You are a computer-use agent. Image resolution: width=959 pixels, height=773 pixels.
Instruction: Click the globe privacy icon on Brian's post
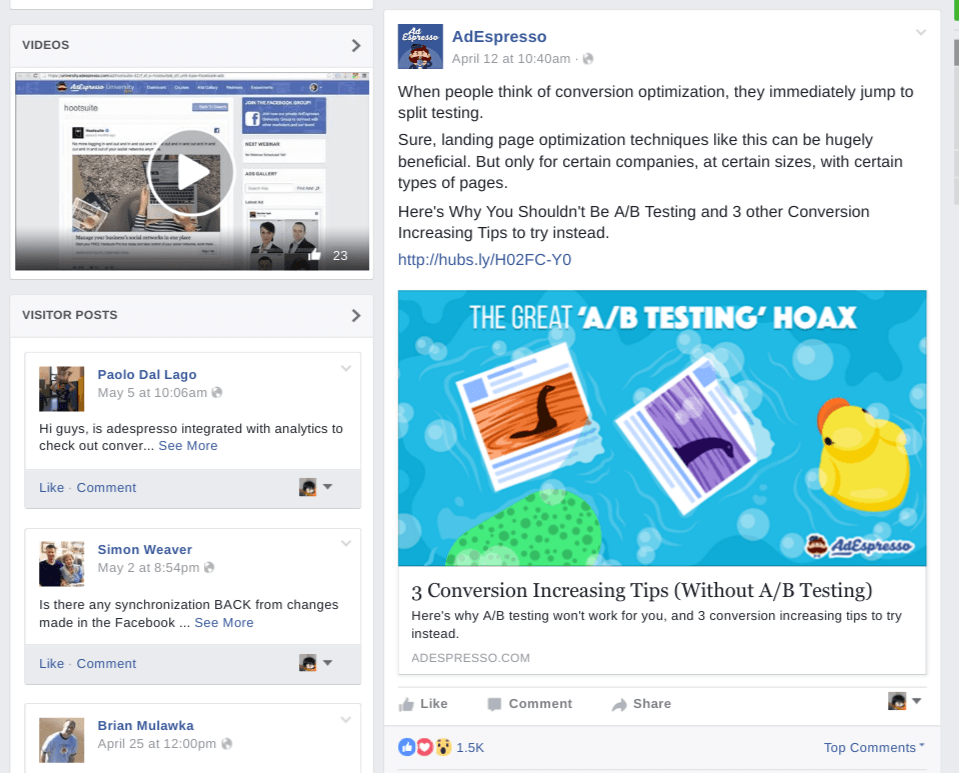pos(226,744)
